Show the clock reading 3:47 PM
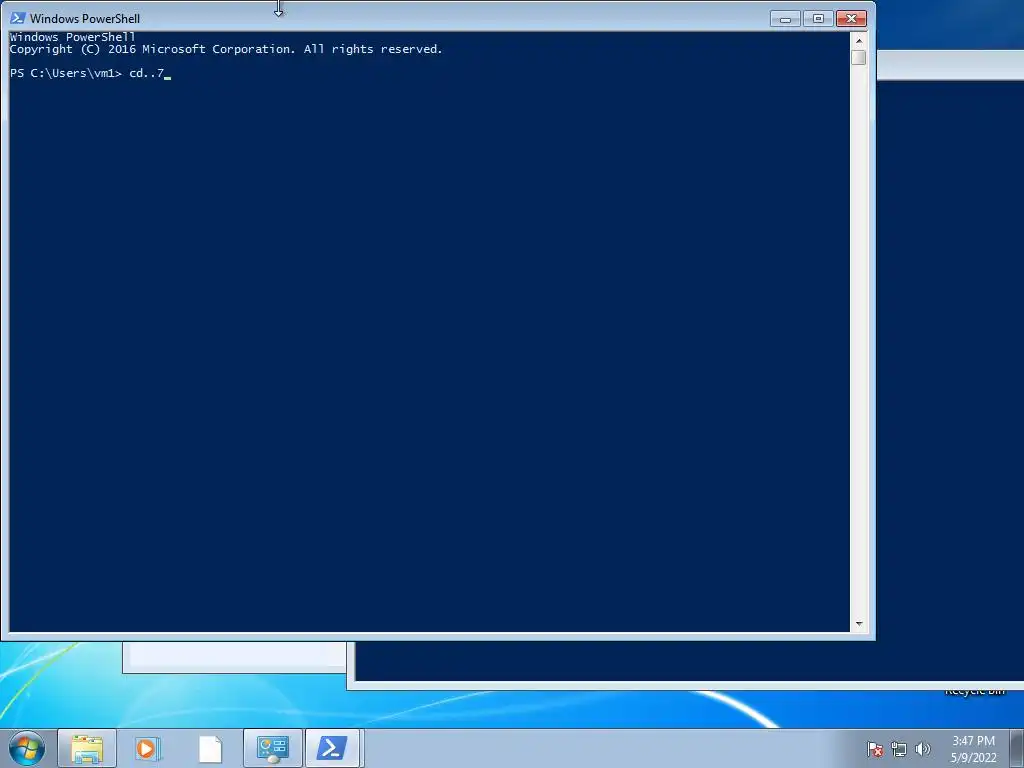This screenshot has width=1024, height=768. [x=973, y=741]
